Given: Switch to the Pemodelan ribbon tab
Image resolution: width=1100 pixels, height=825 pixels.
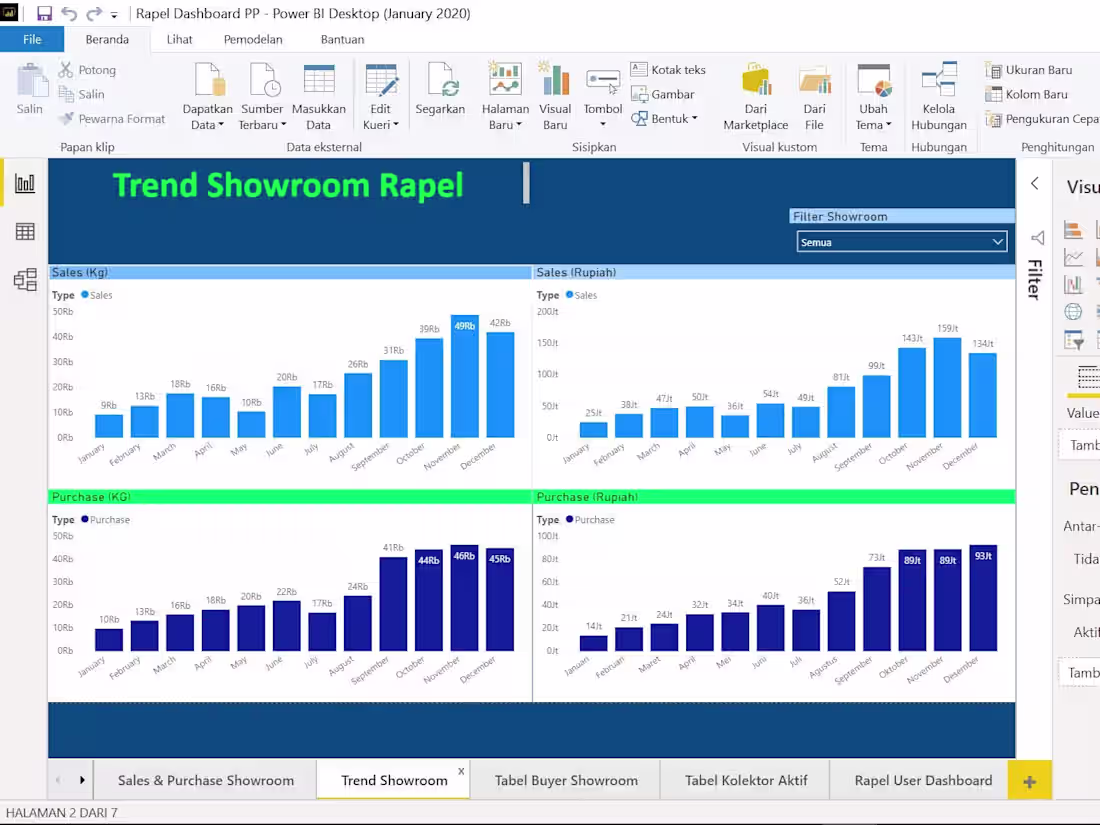Looking at the screenshot, I should [x=253, y=39].
